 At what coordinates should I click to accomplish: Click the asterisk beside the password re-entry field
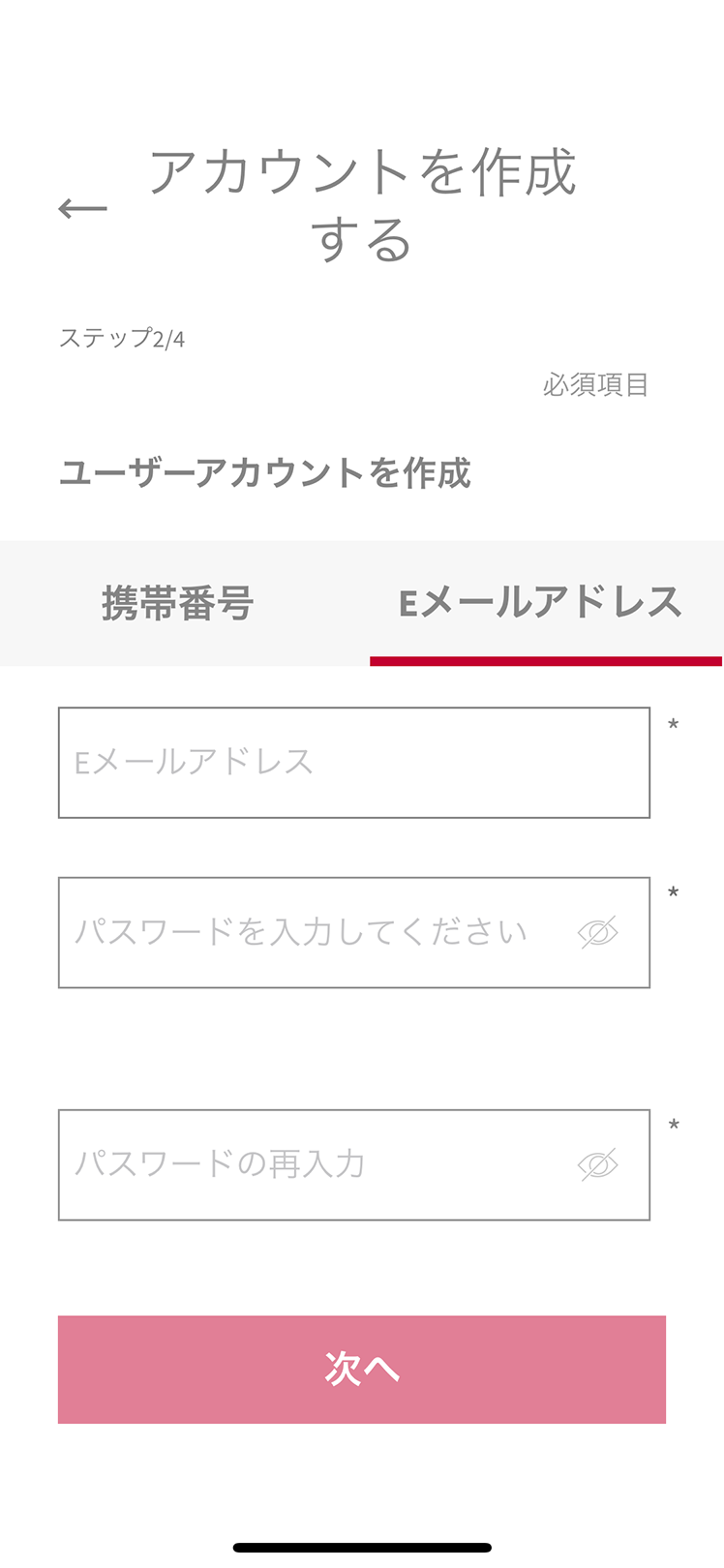tap(674, 1126)
